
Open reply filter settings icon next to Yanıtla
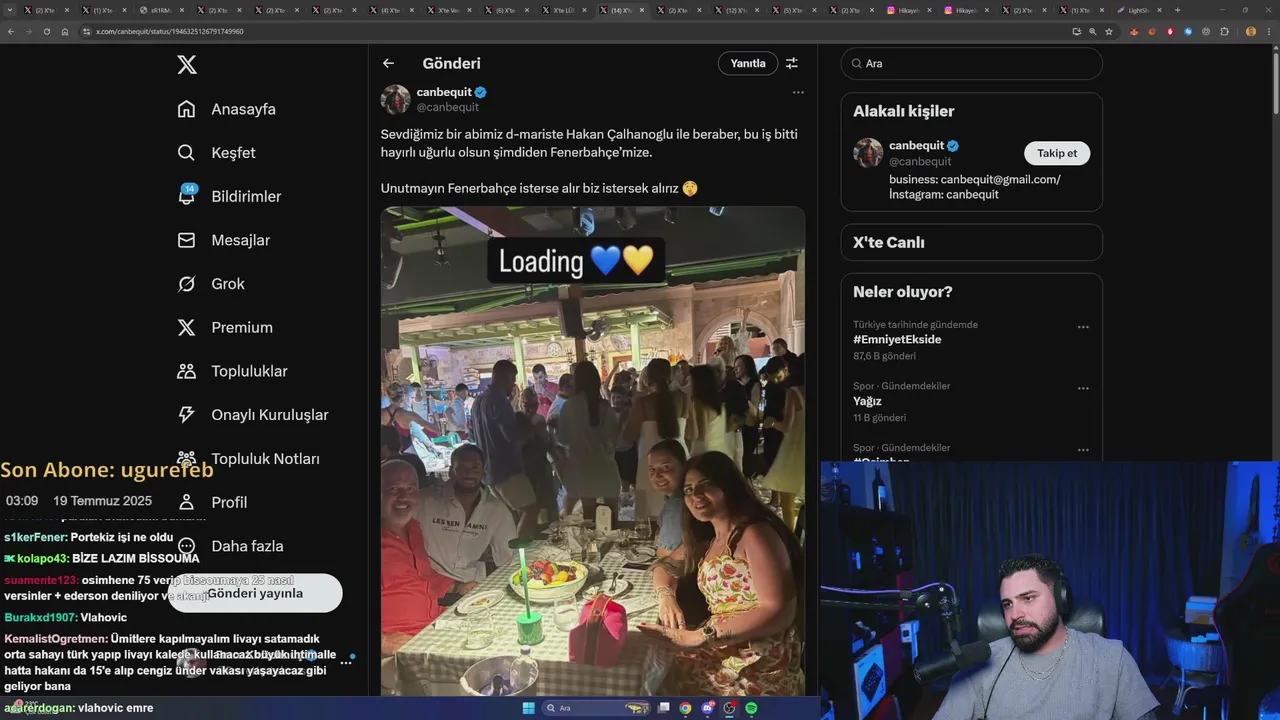click(791, 63)
